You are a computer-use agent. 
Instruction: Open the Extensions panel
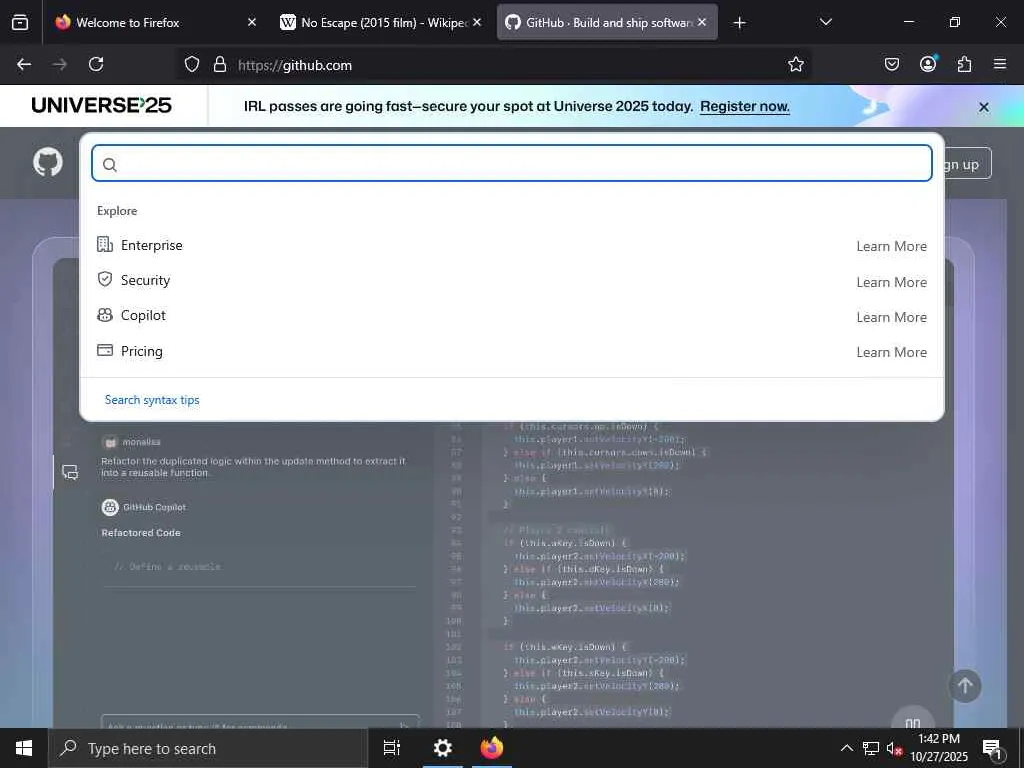(964, 64)
